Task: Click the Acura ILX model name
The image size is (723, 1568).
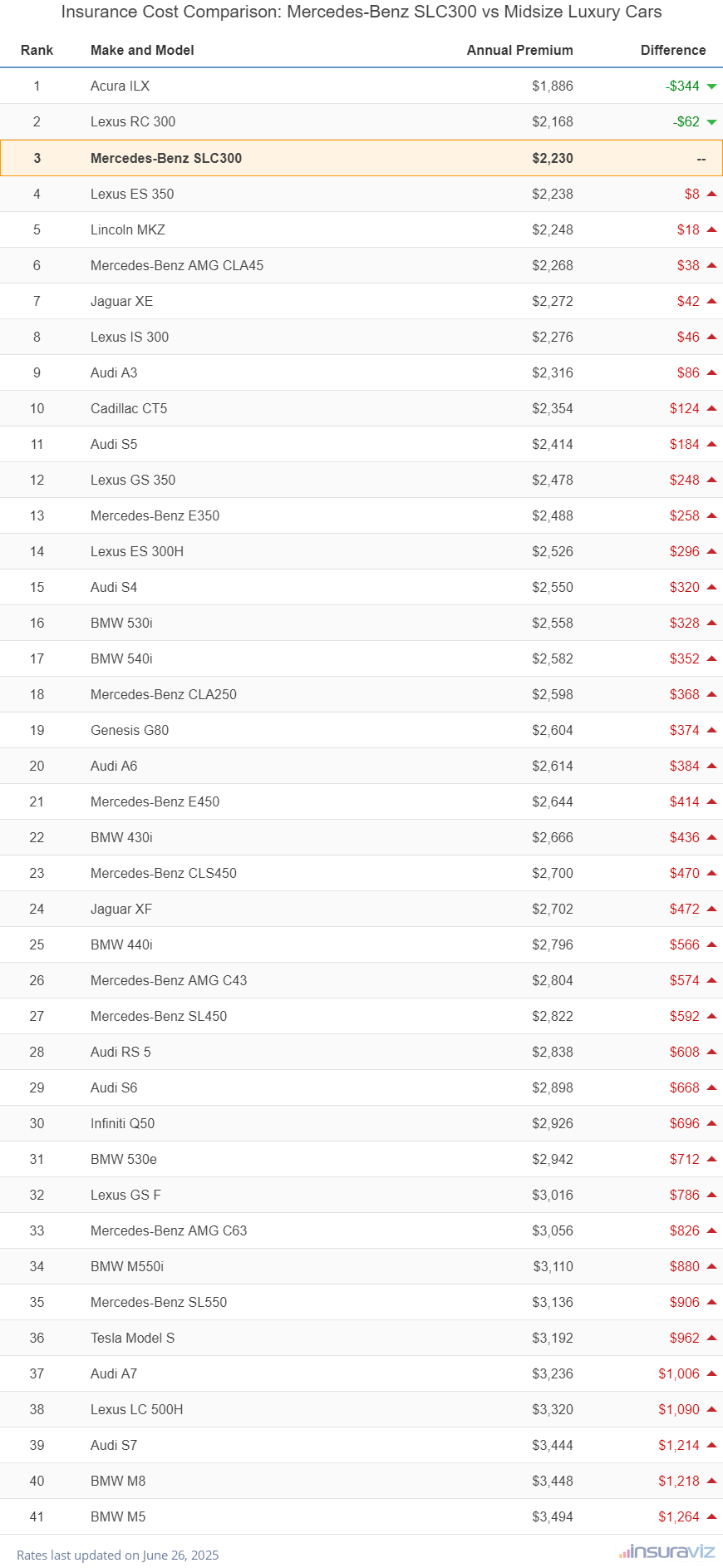Action: pyautogui.click(x=120, y=86)
